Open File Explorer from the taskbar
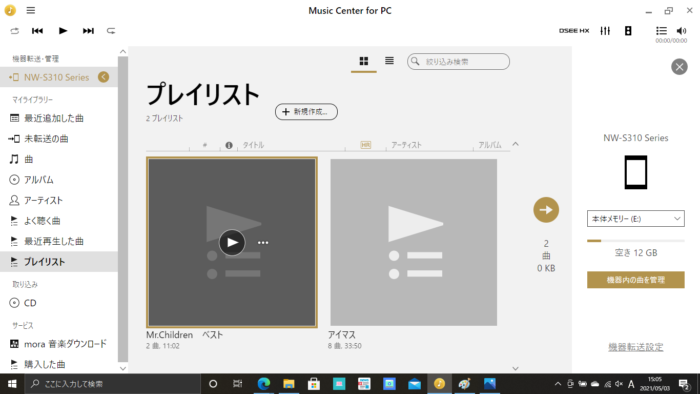Image resolution: width=700 pixels, height=394 pixels. click(289, 384)
